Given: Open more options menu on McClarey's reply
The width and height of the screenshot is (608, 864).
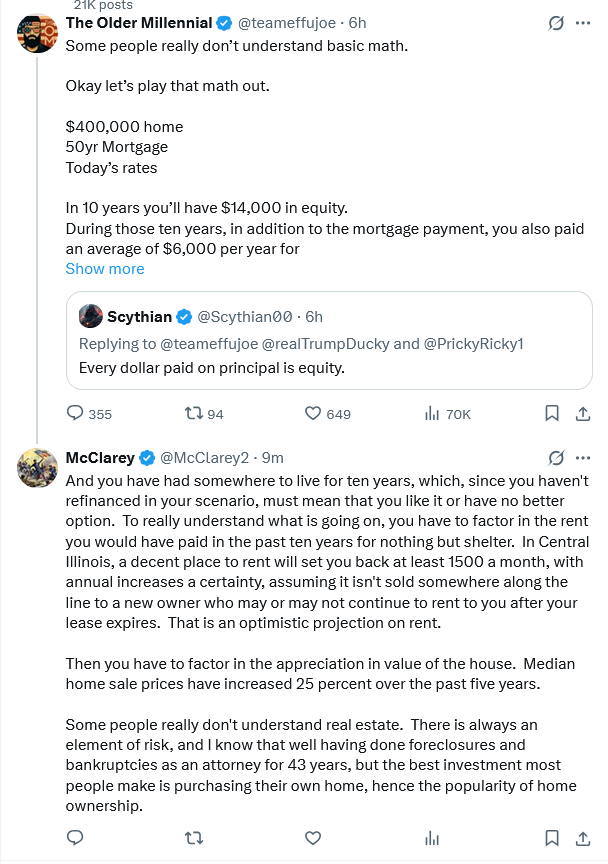Looking at the screenshot, I should [x=583, y=458].
